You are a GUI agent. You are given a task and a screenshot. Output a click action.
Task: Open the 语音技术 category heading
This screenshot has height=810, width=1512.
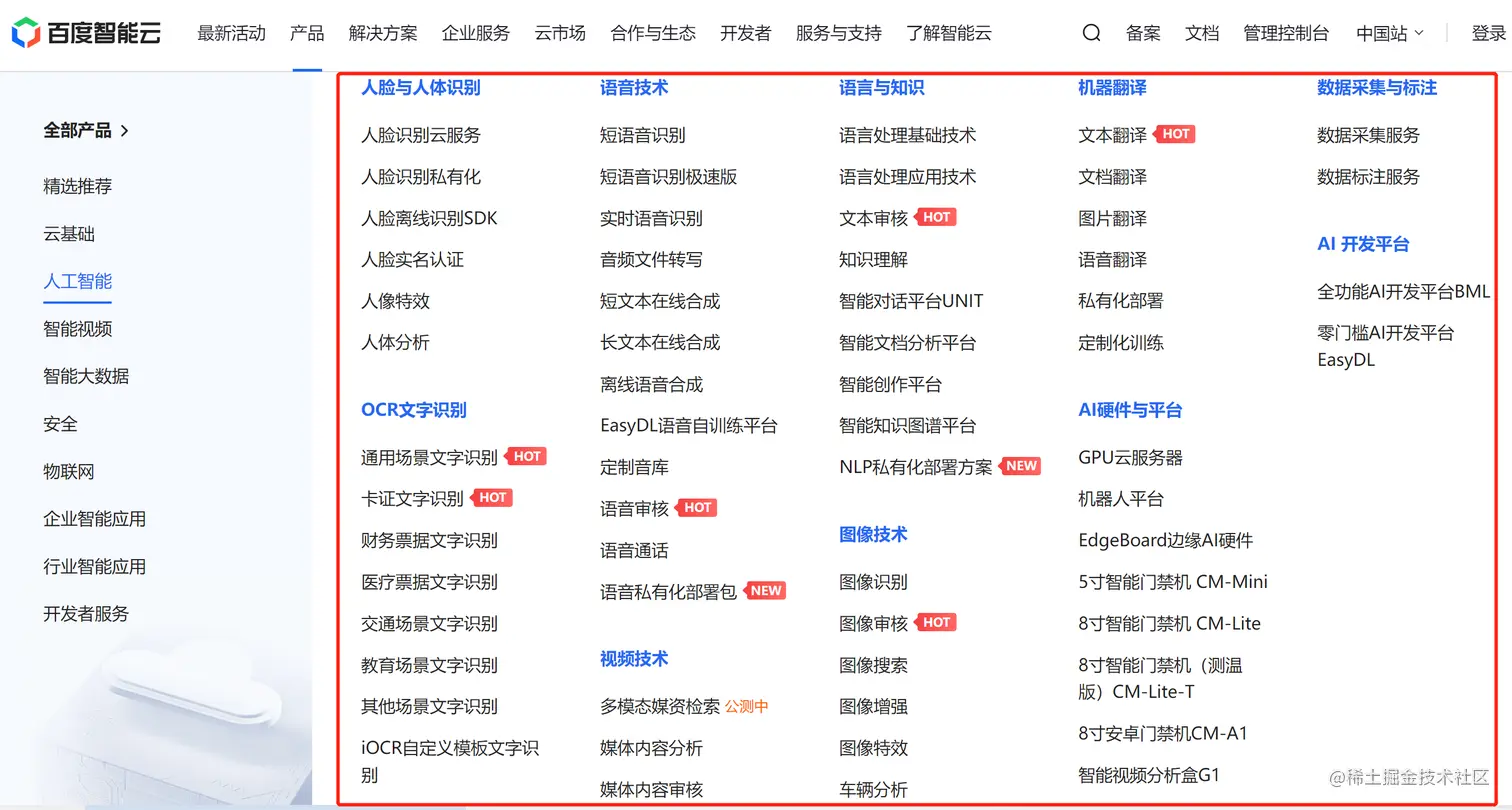(634, 88)
